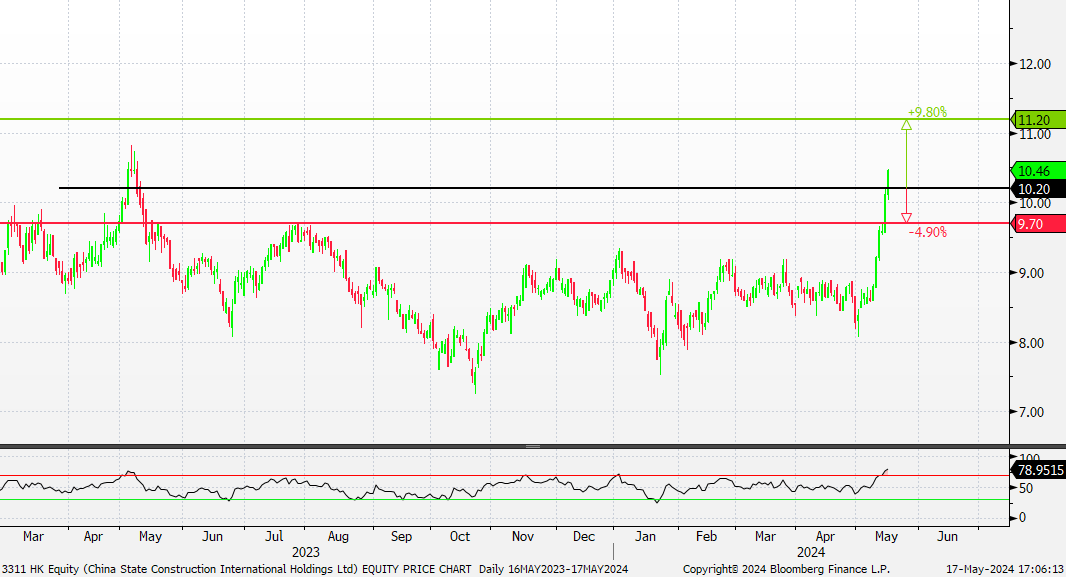Click the green 11.20 target price tag
The width and height of the screenshot is (1066, 577).
(1038, 120)
